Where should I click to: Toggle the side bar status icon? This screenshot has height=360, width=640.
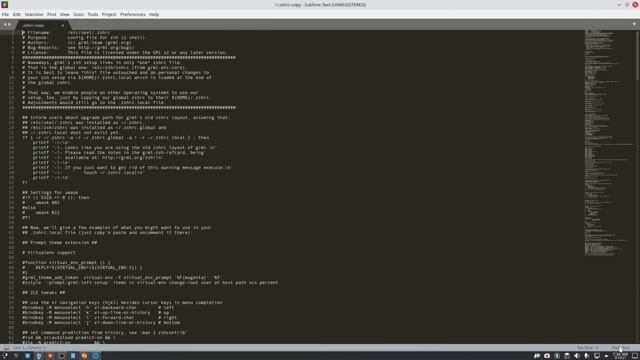click(x=7, y=348)
